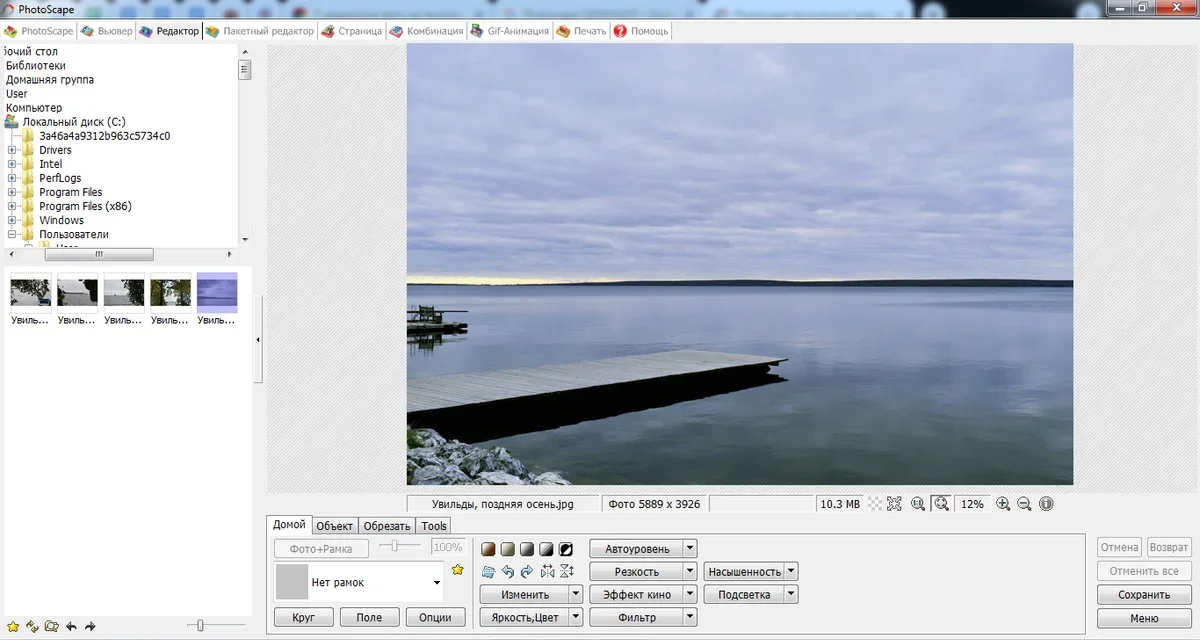Click the right arrow below the thumbnails
The width and height of the screenshot is (1200, 640).
tap(90, 626)
